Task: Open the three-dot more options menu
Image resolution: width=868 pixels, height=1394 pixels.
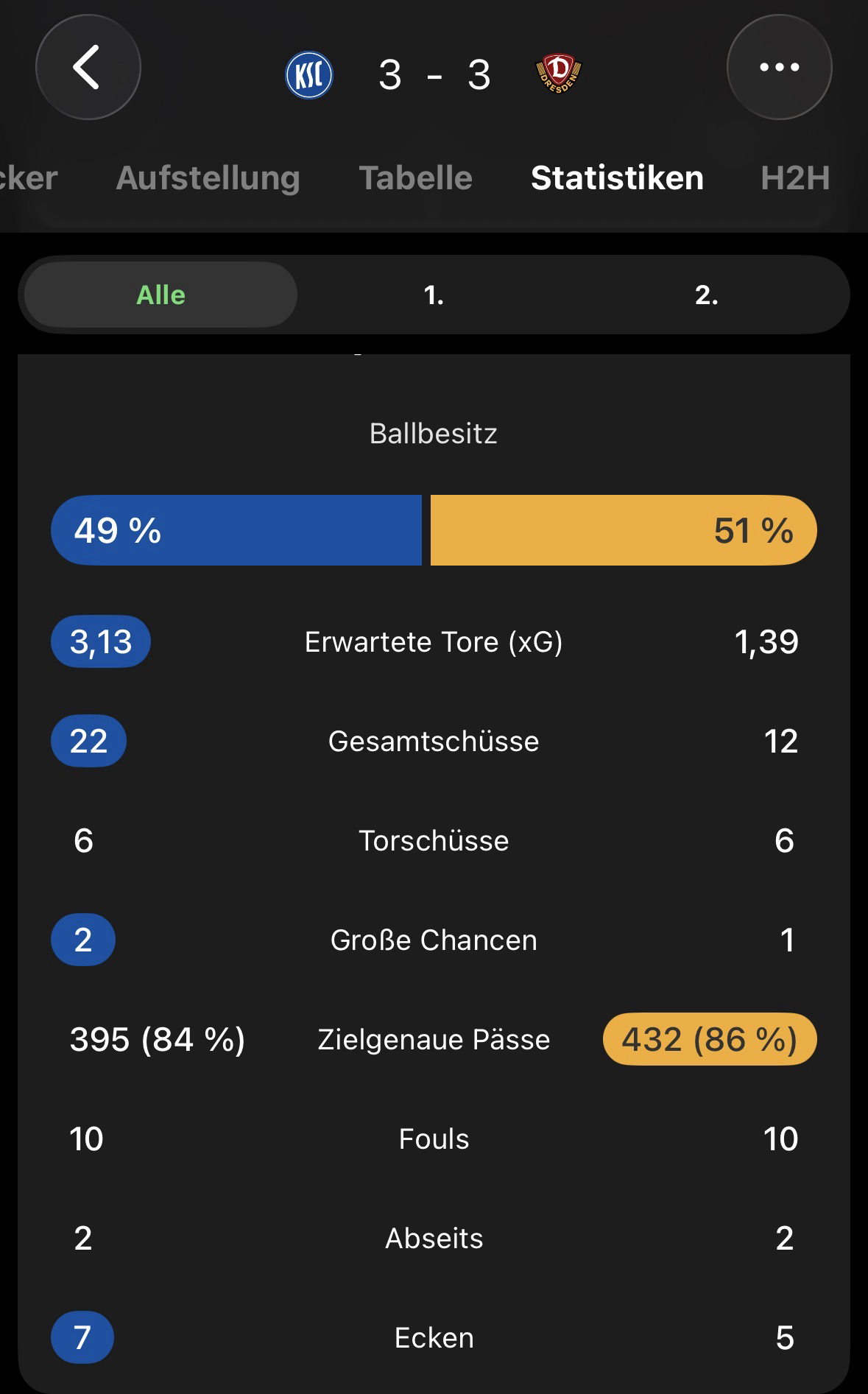Action: pyautogui.click(x=779, y=68)
